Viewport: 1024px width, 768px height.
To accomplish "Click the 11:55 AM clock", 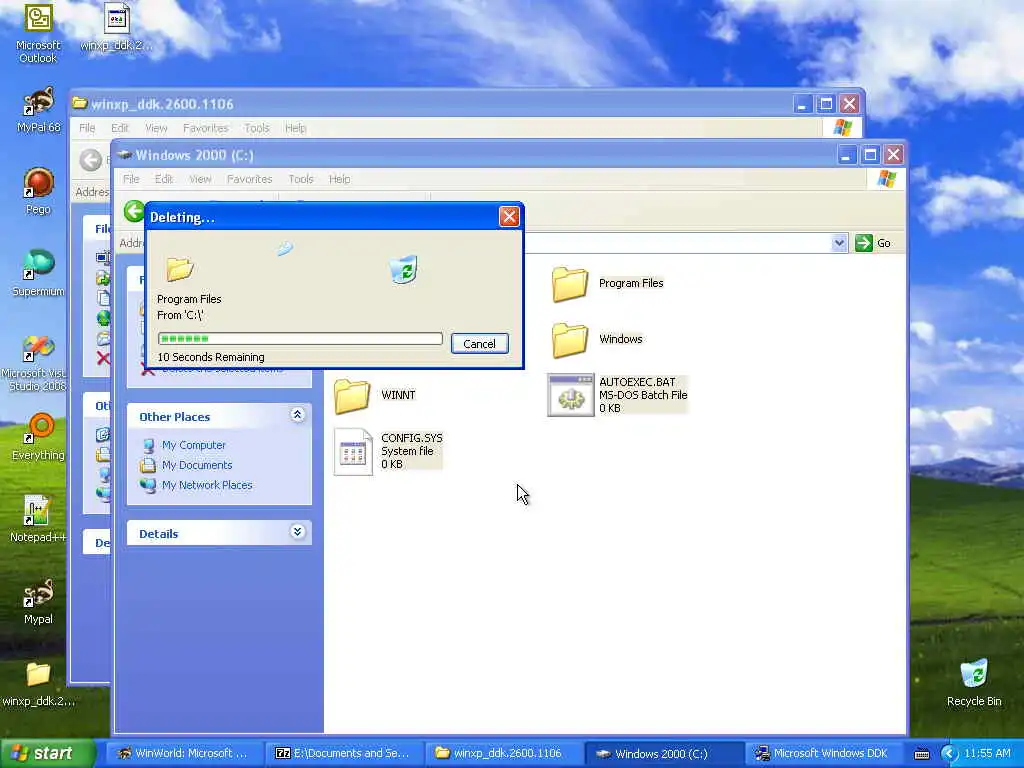I will click(x=987, y=754).
